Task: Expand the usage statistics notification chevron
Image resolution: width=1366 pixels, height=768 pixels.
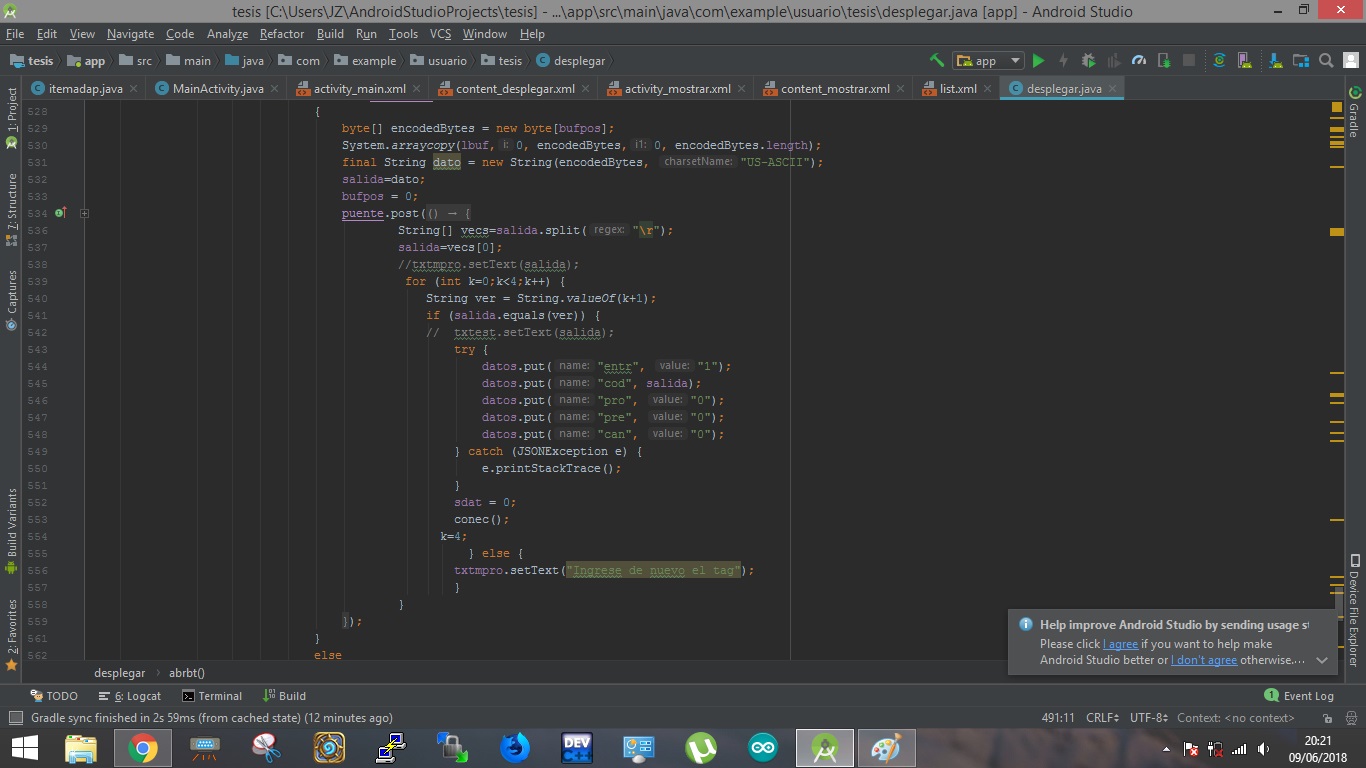Action: point(1321,660)
